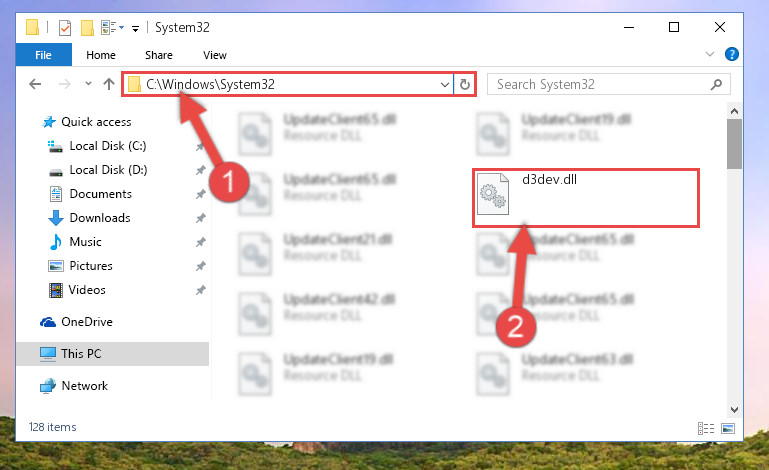
Task: Open the View ribbon tab
Action: (x=215, y=55)
